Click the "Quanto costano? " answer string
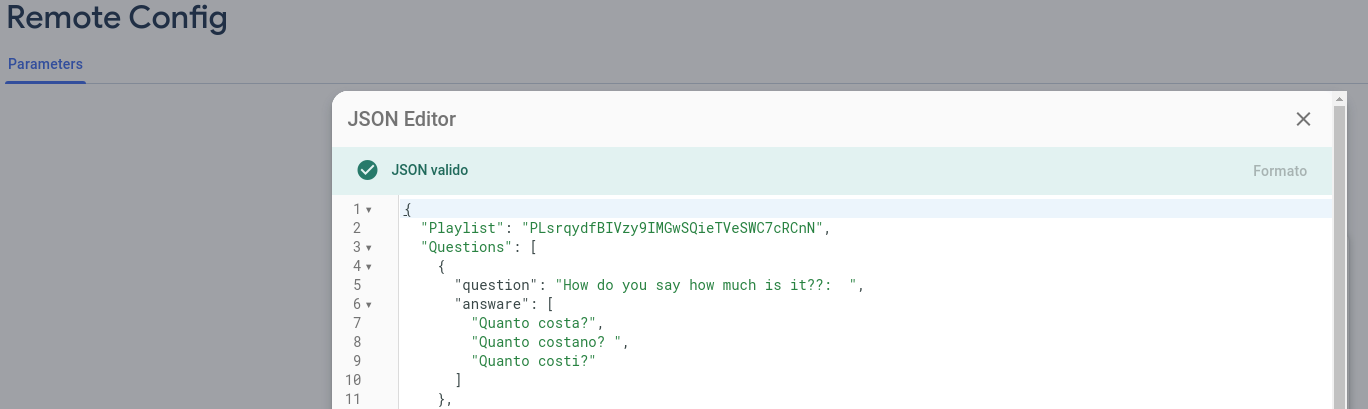1368x409 pixels. point(549,342)
